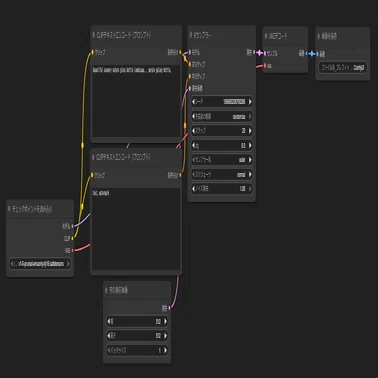Decrease 高さ height with its left arrow
Image resolution: width=378 pixels, height=378 pixels.
tap(109, 336)
